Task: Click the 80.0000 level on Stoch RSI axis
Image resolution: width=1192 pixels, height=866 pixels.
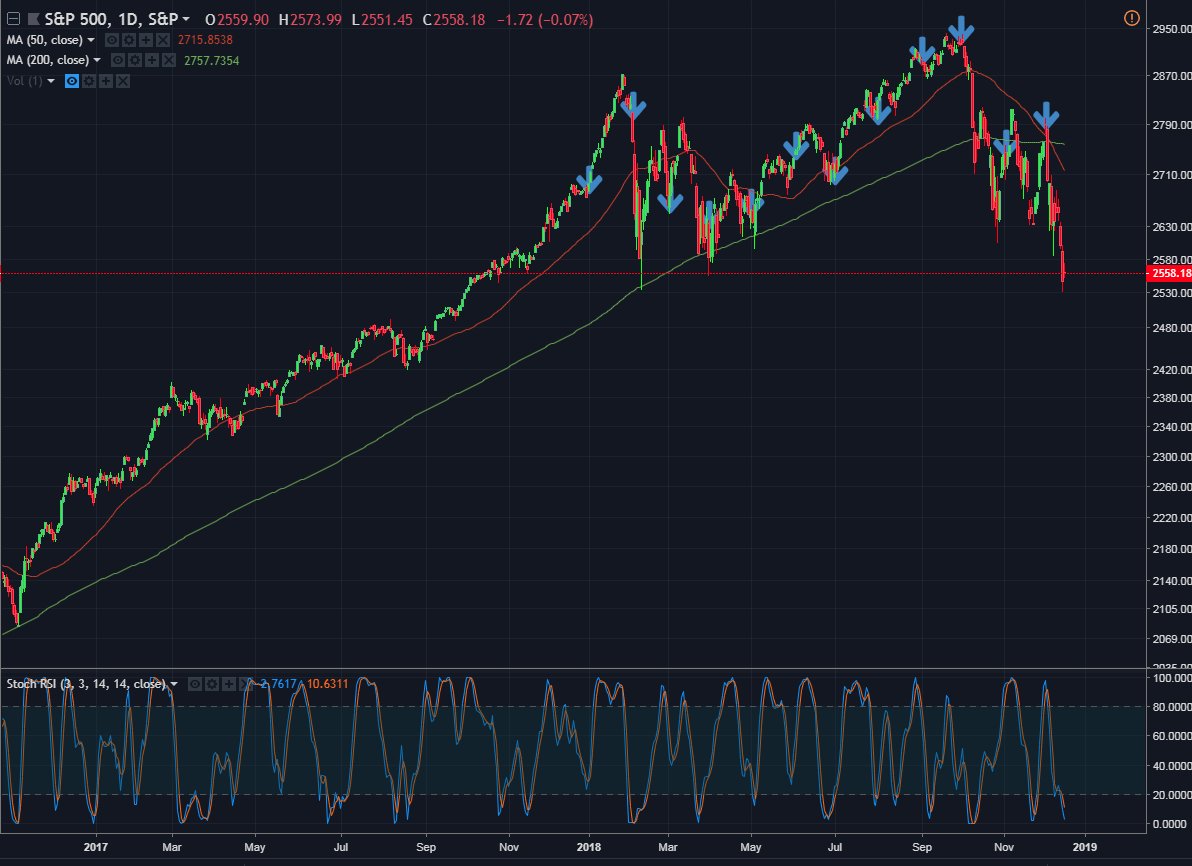Action: (x=1171, y=707)
